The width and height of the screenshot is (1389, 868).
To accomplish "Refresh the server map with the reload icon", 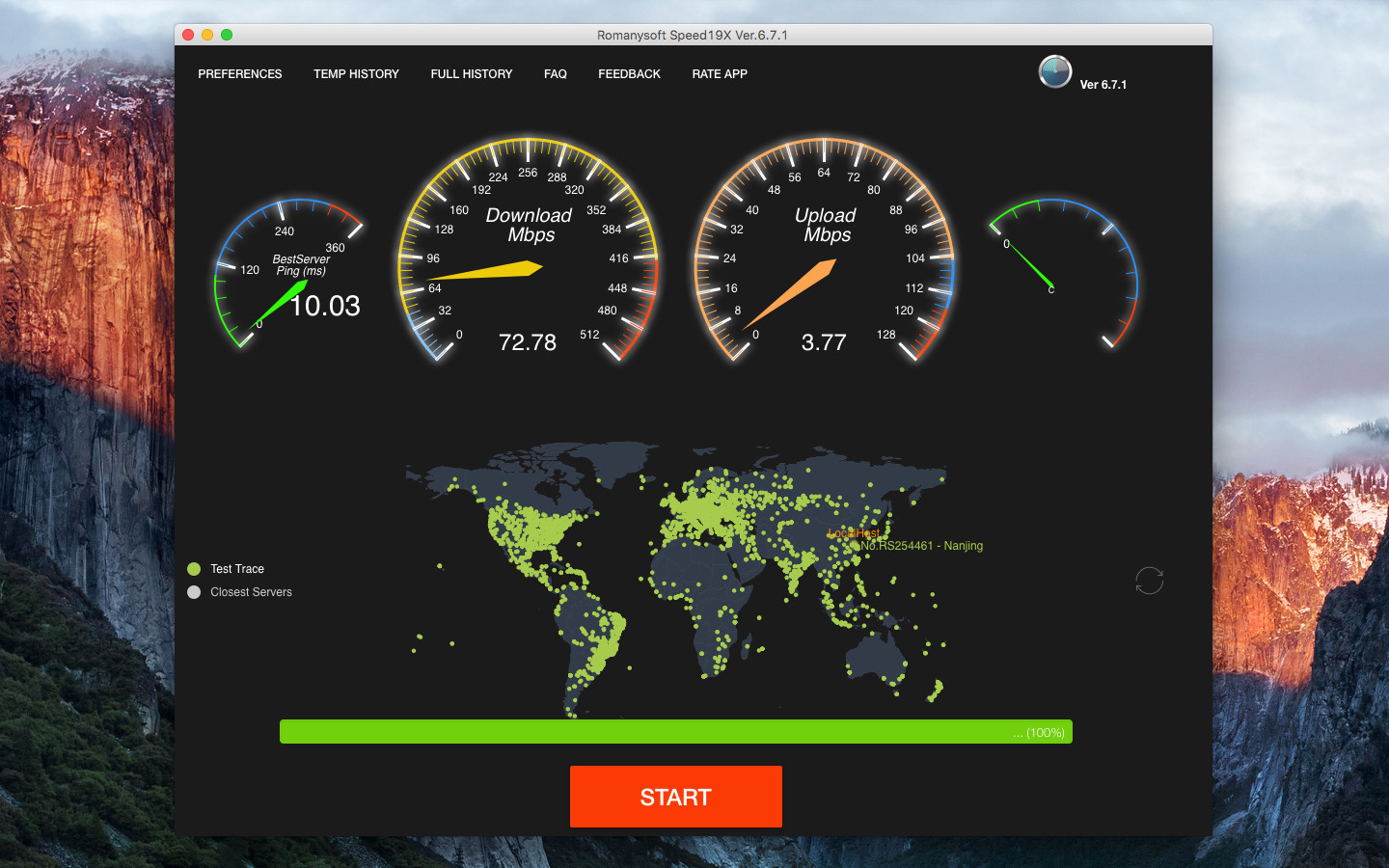I will point(1149,581).
